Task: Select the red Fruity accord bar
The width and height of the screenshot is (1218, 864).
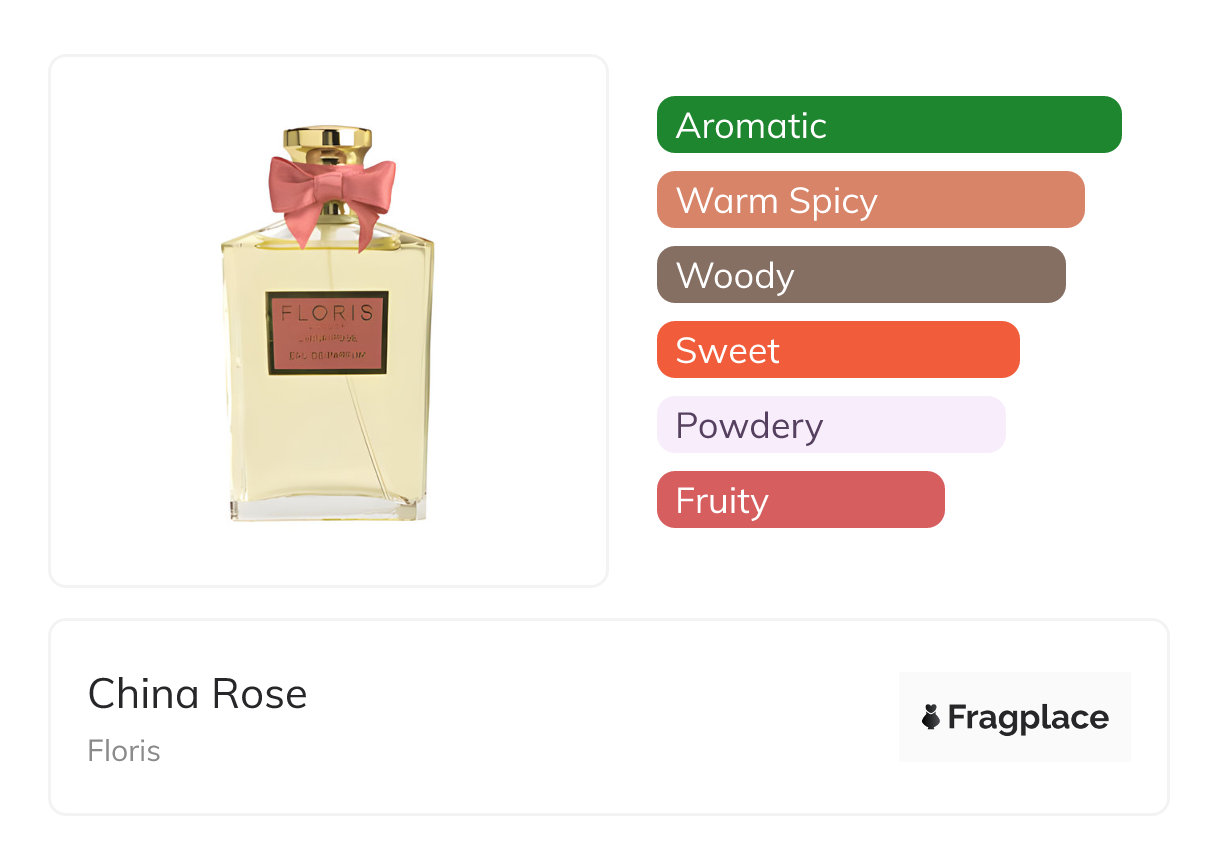Action: point(800,500)
